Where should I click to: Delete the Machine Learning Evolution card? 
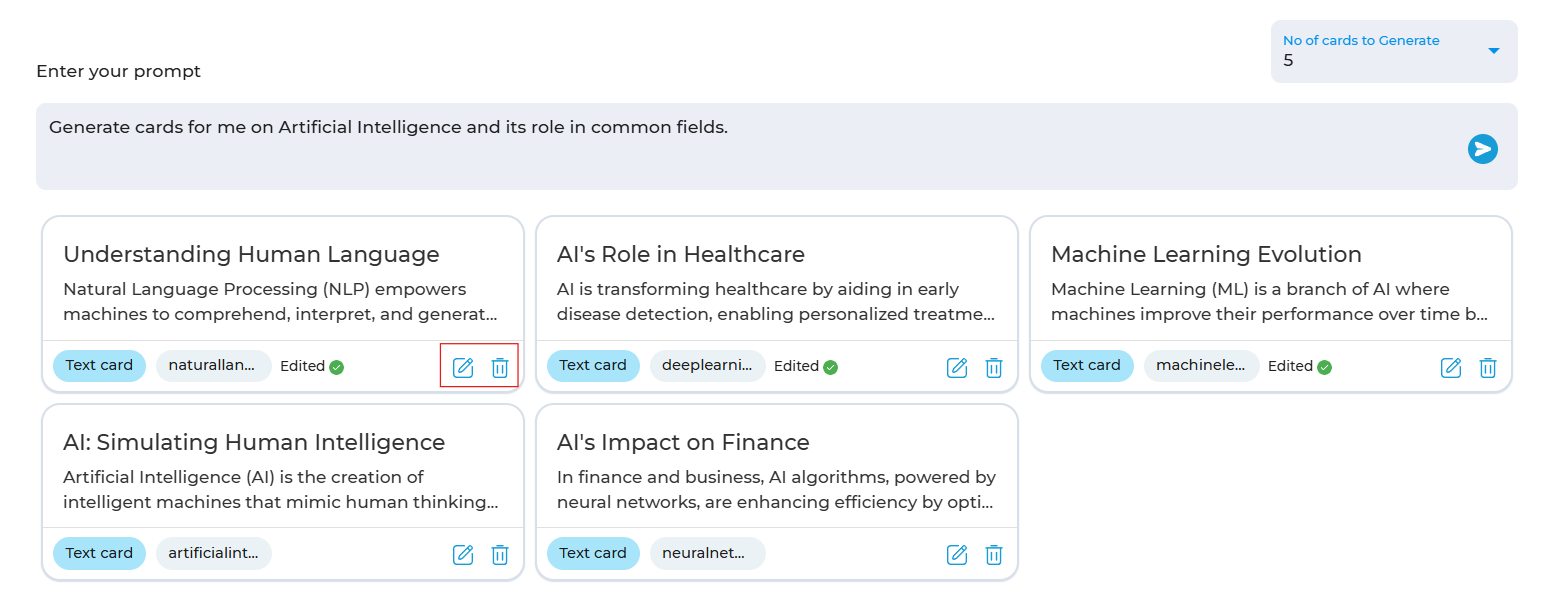[1488, 367]
